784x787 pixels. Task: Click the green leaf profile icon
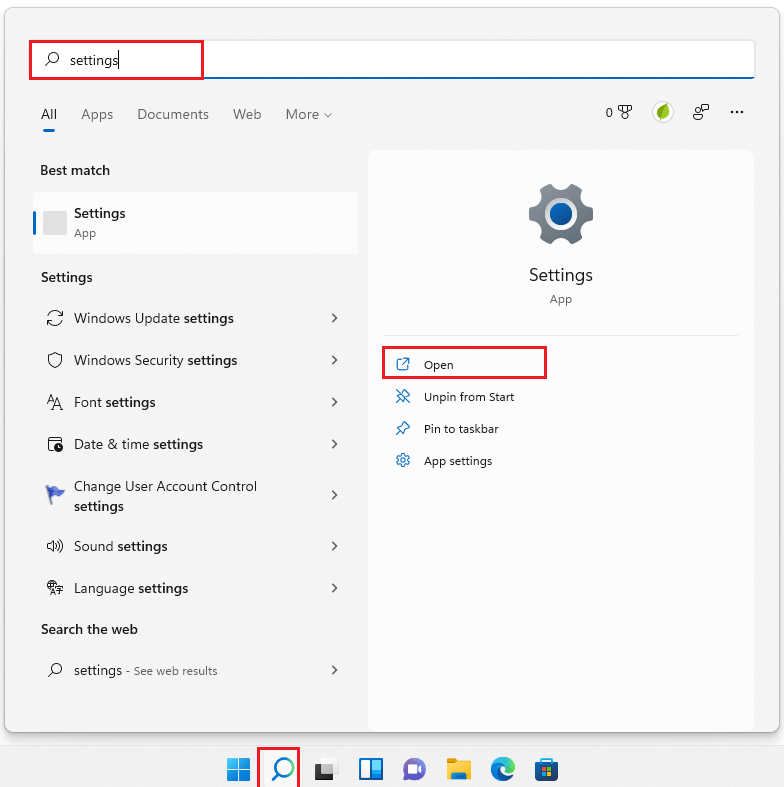[663, 112]
